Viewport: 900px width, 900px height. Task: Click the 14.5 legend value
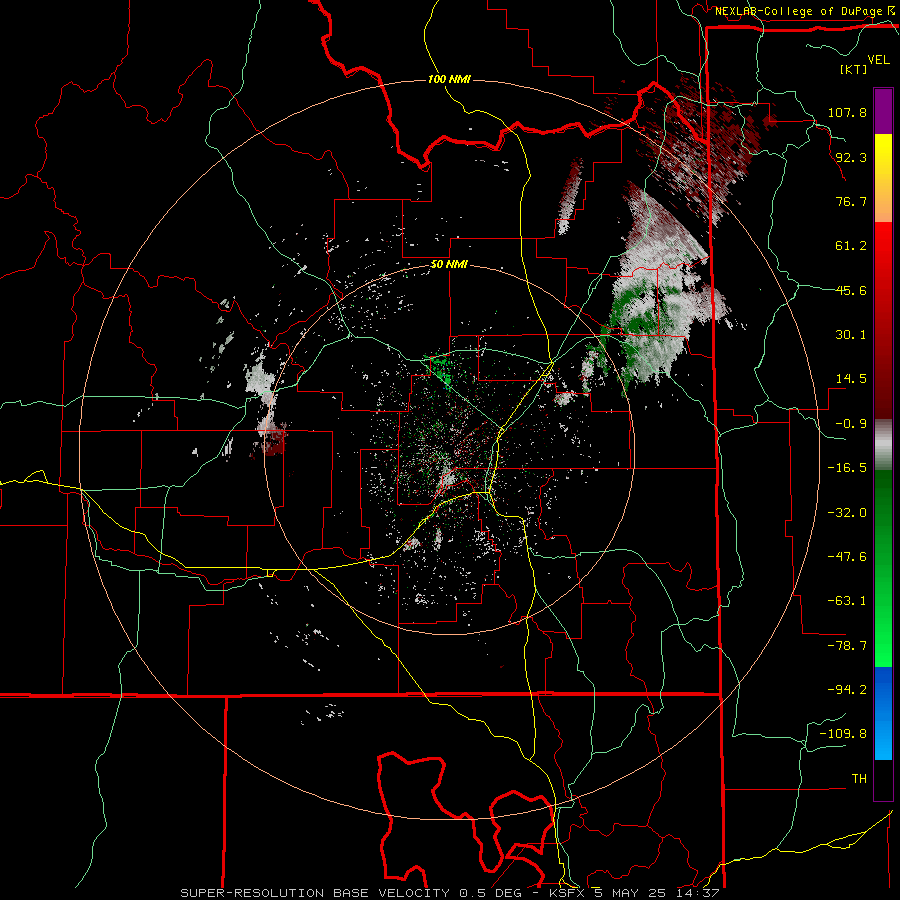[851, 379]
